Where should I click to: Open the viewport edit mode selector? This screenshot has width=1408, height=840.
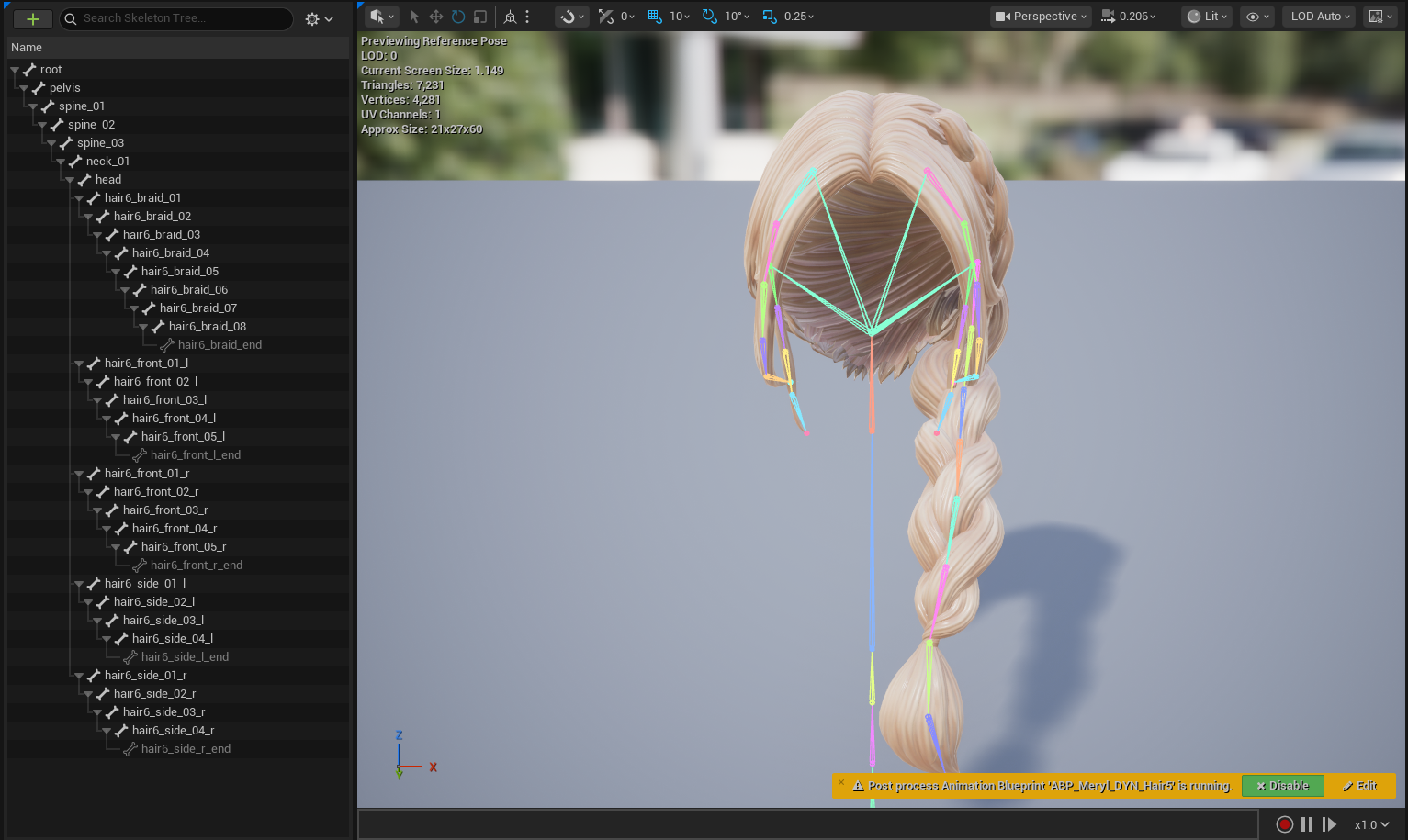pos(382,17)
